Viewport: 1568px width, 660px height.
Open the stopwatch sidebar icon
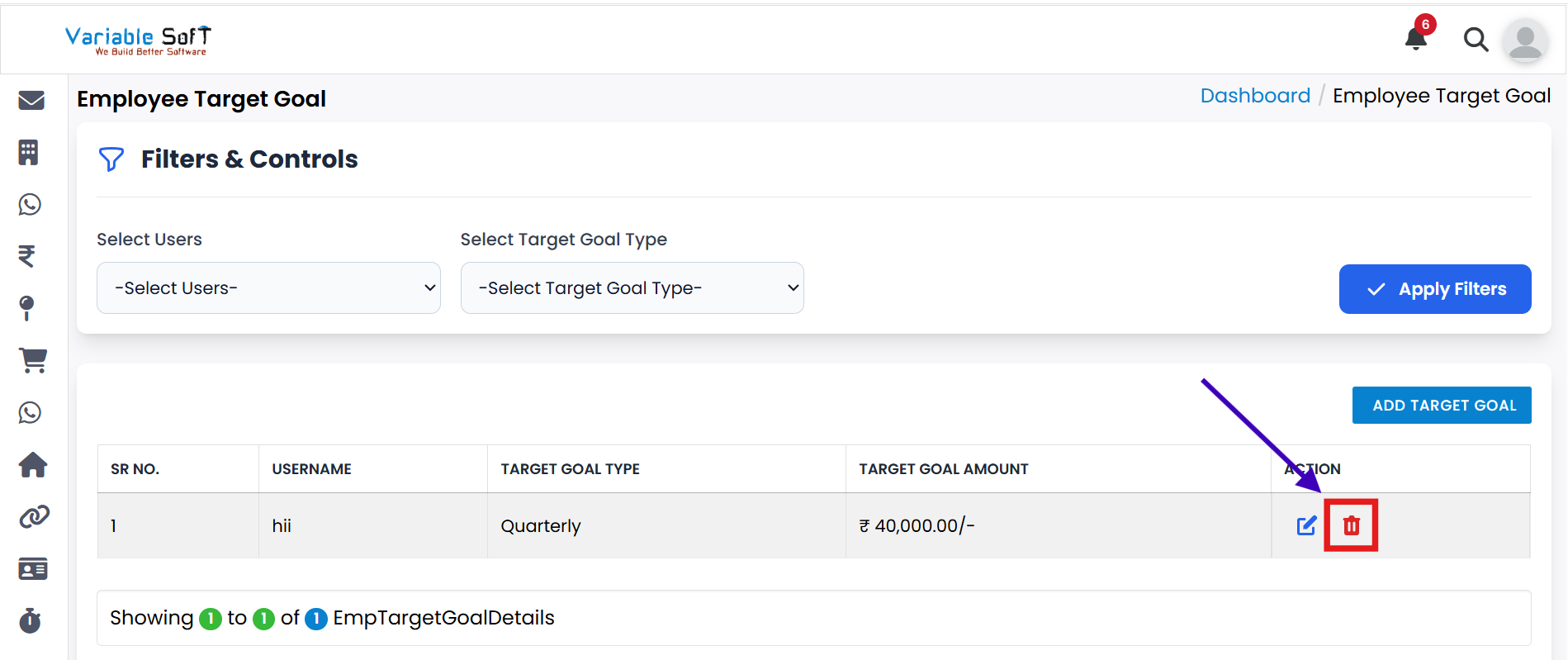pos(31,620)
